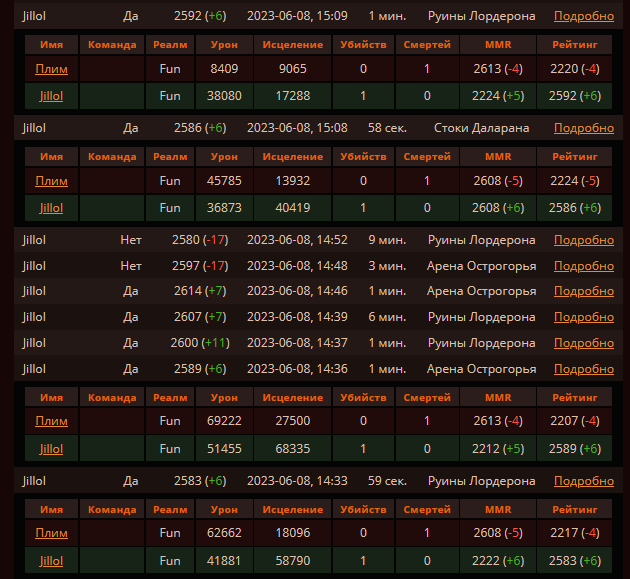The height and width of the screenshot is (579, 630).
Task: Open Jillol profile in row with damage 41881
Action: [x=51, y=561]
